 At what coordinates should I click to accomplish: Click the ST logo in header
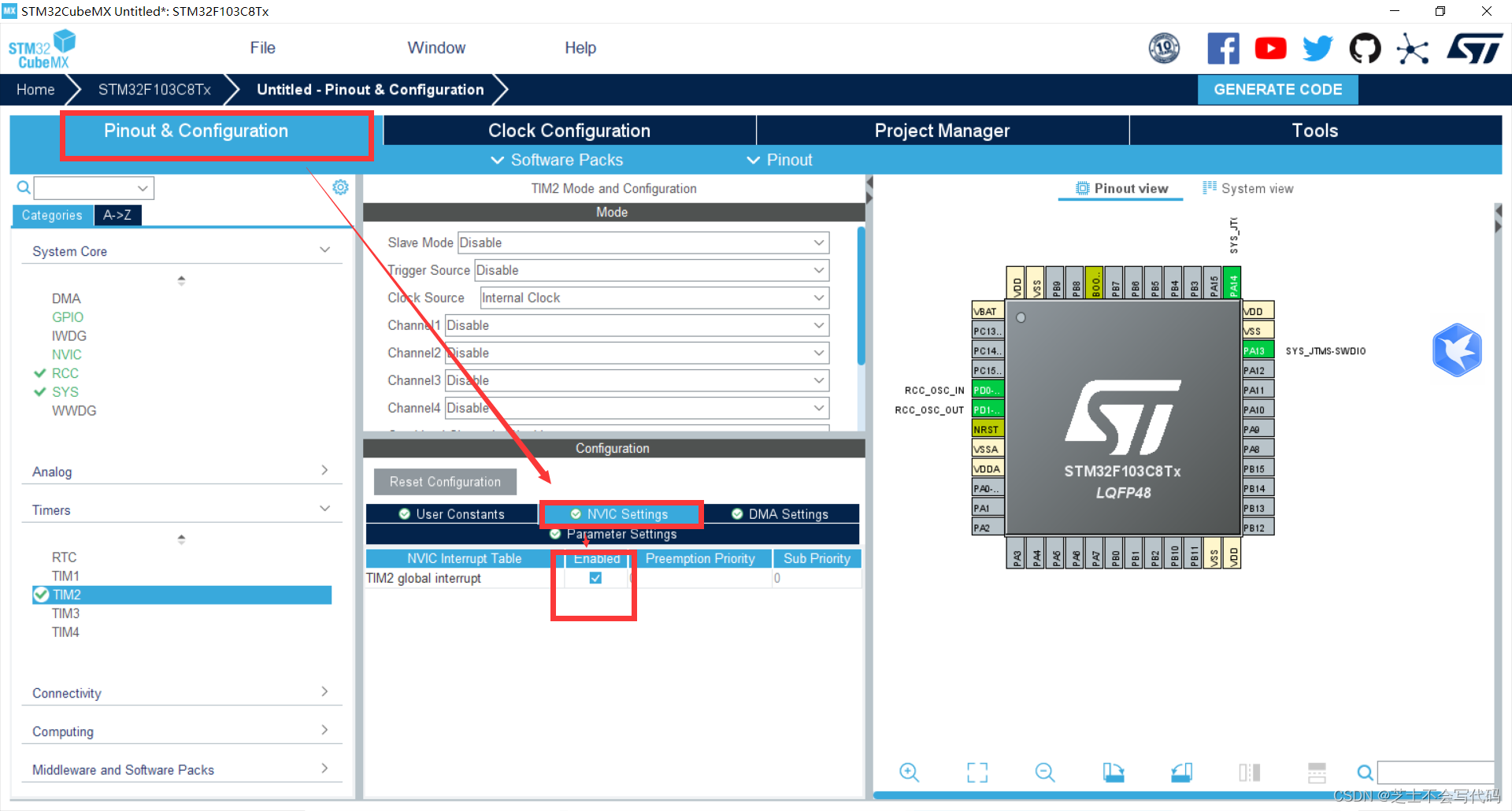[1474, 49]
